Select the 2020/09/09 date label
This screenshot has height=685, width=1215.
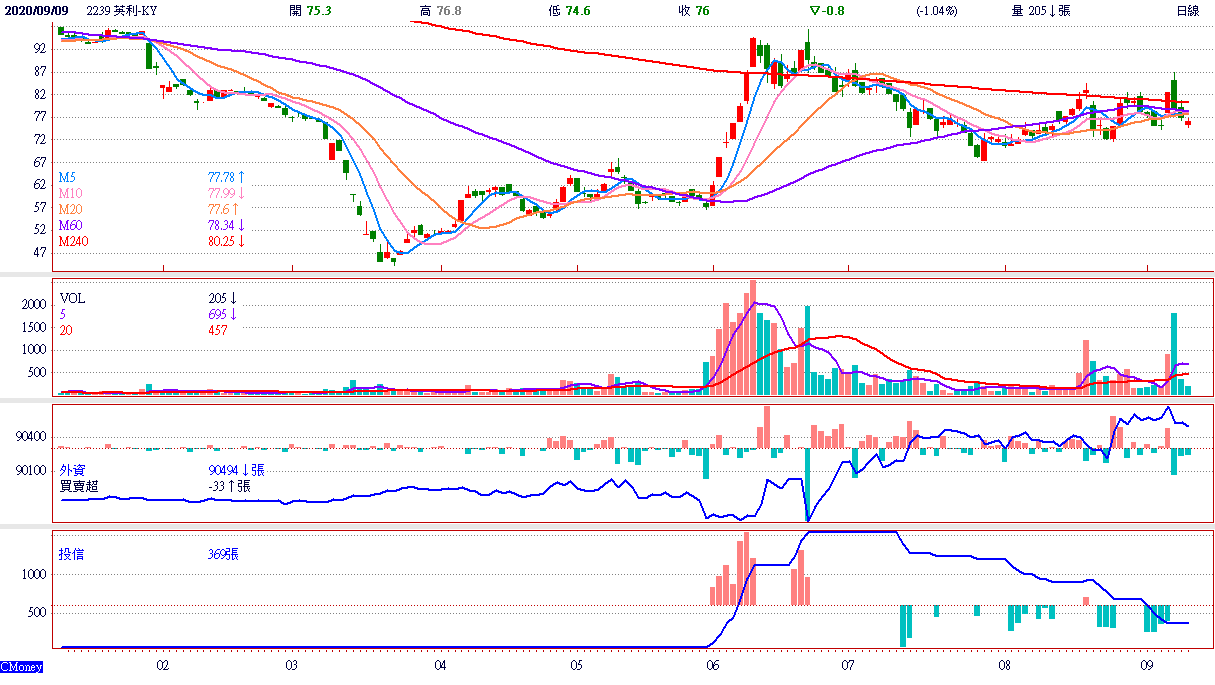click(x=35, y=10)
